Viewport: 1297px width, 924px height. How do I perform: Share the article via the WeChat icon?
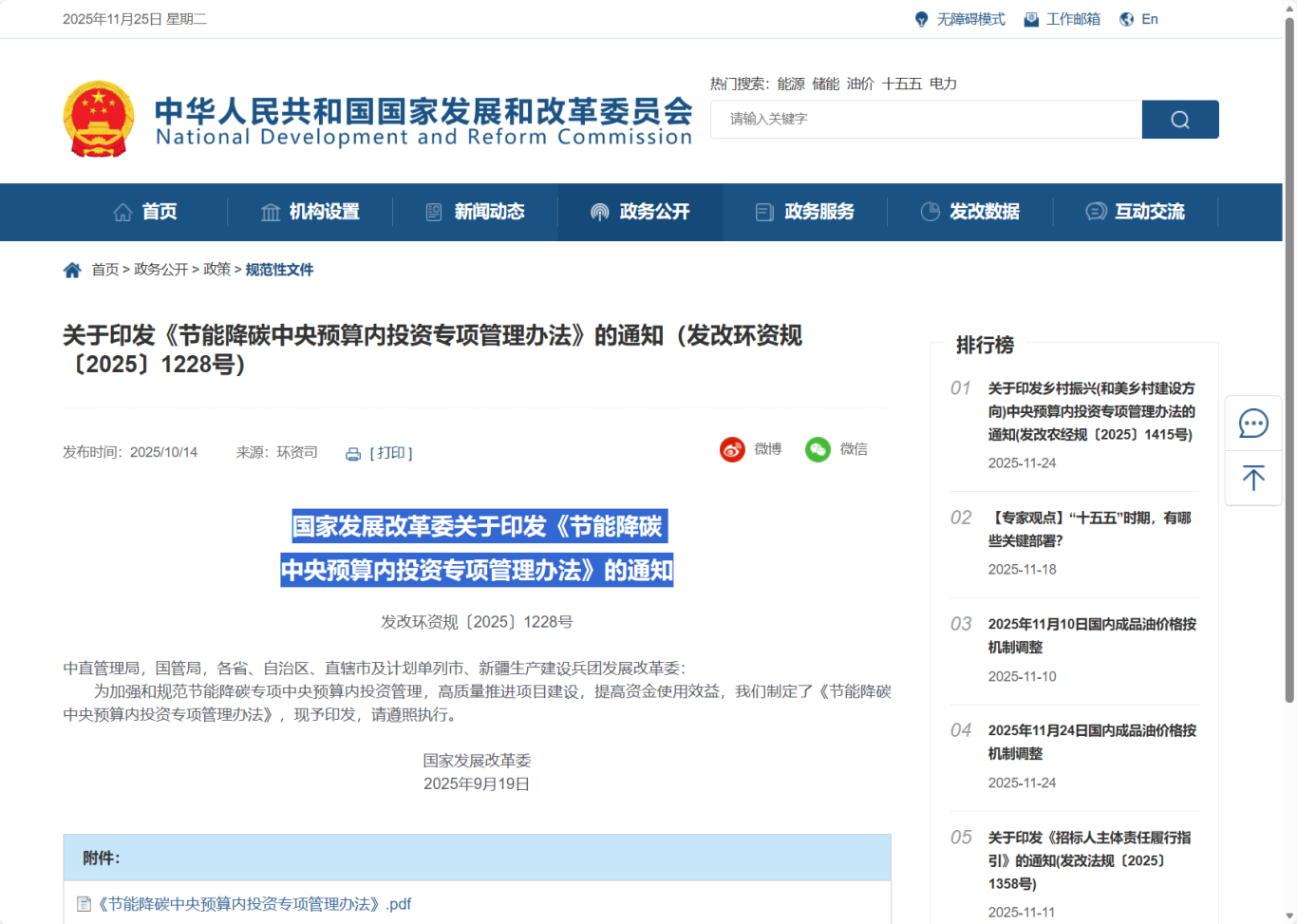pyautogui.click(x=818, y=449)
